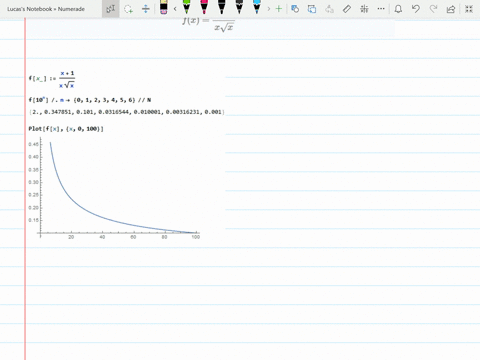This screenshot has width=480, height=360.
Task: Pick the second dark pen
Action: (x=239, y=7)
